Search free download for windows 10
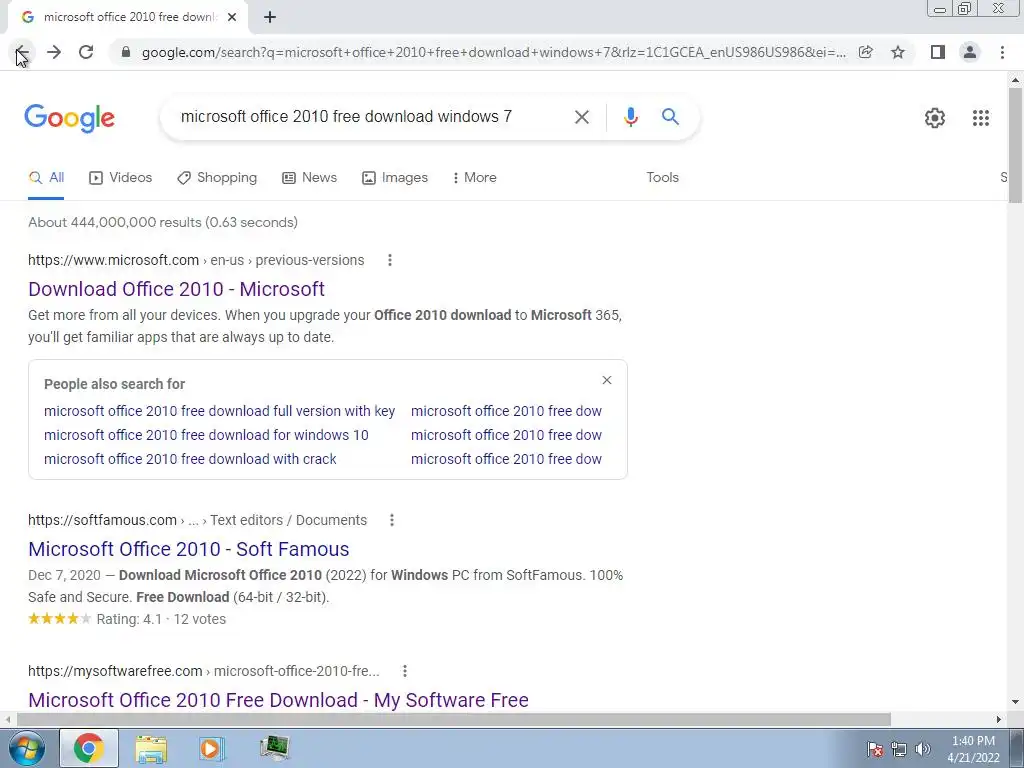The image size is (1024, 768). 206,435
